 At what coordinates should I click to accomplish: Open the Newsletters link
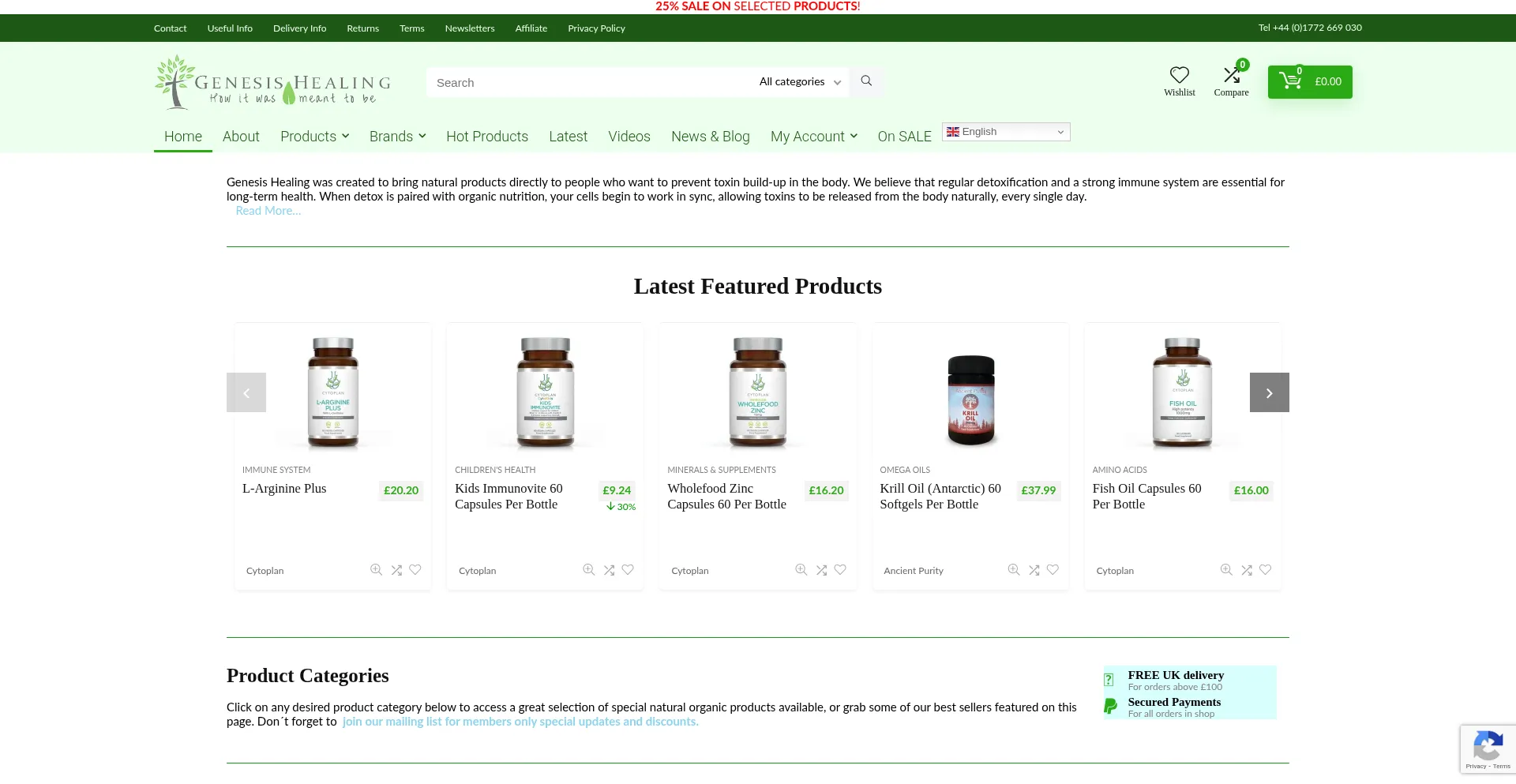470,28
